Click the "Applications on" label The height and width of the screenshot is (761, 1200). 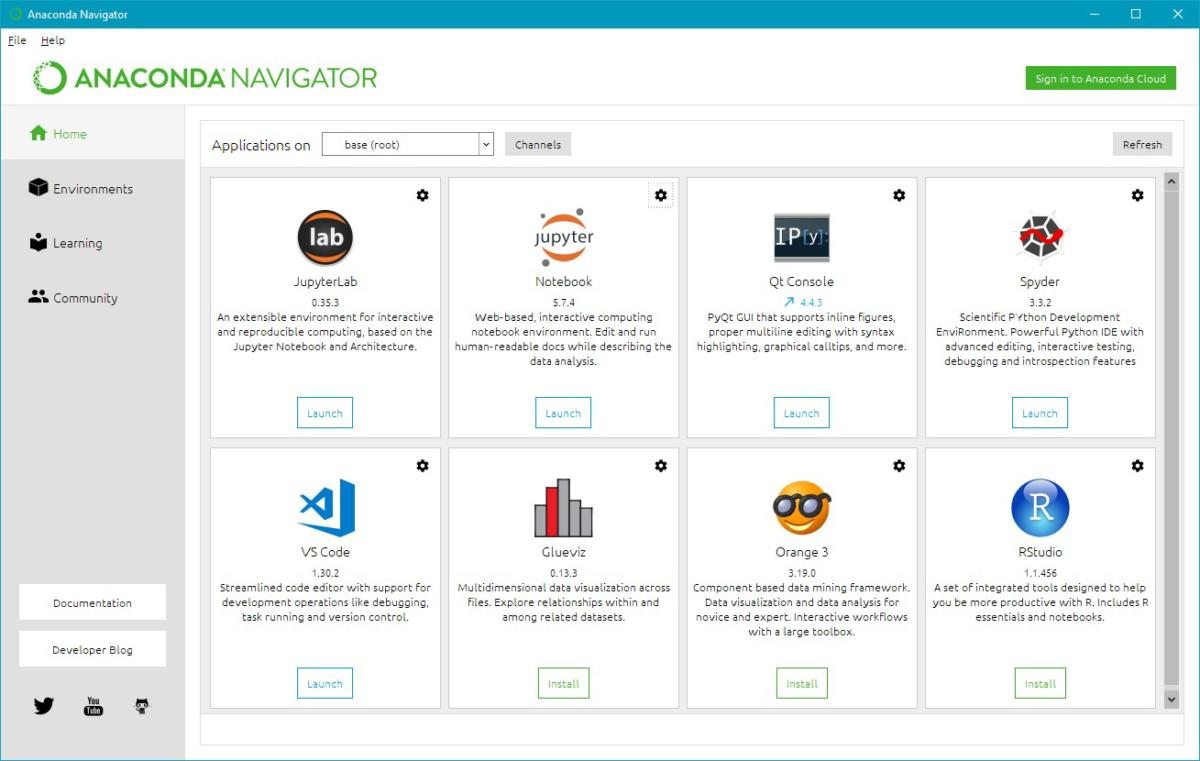tap(261, 145)
